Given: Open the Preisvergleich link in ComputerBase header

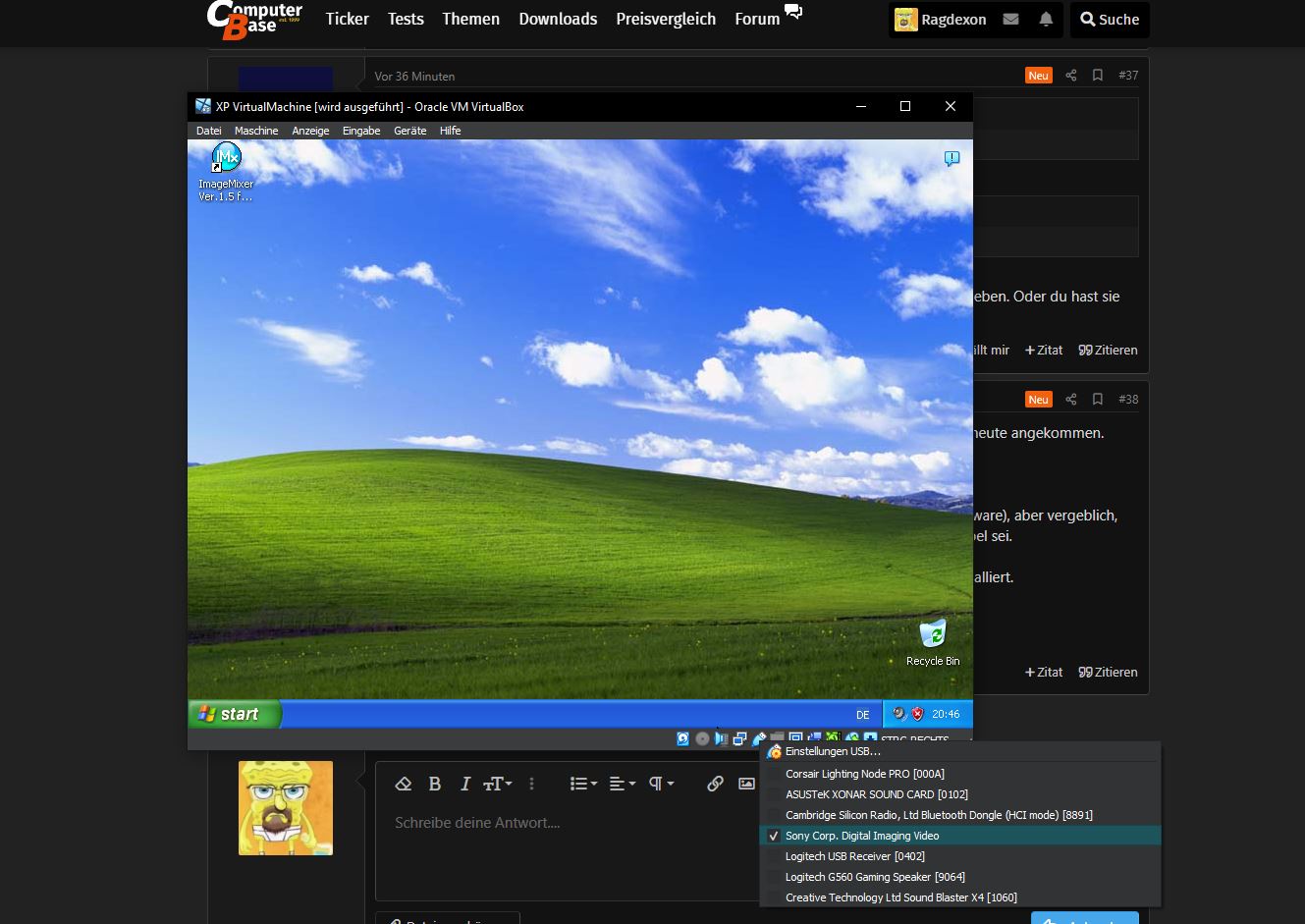Looking at the screenshot, I should click(666, 19).
